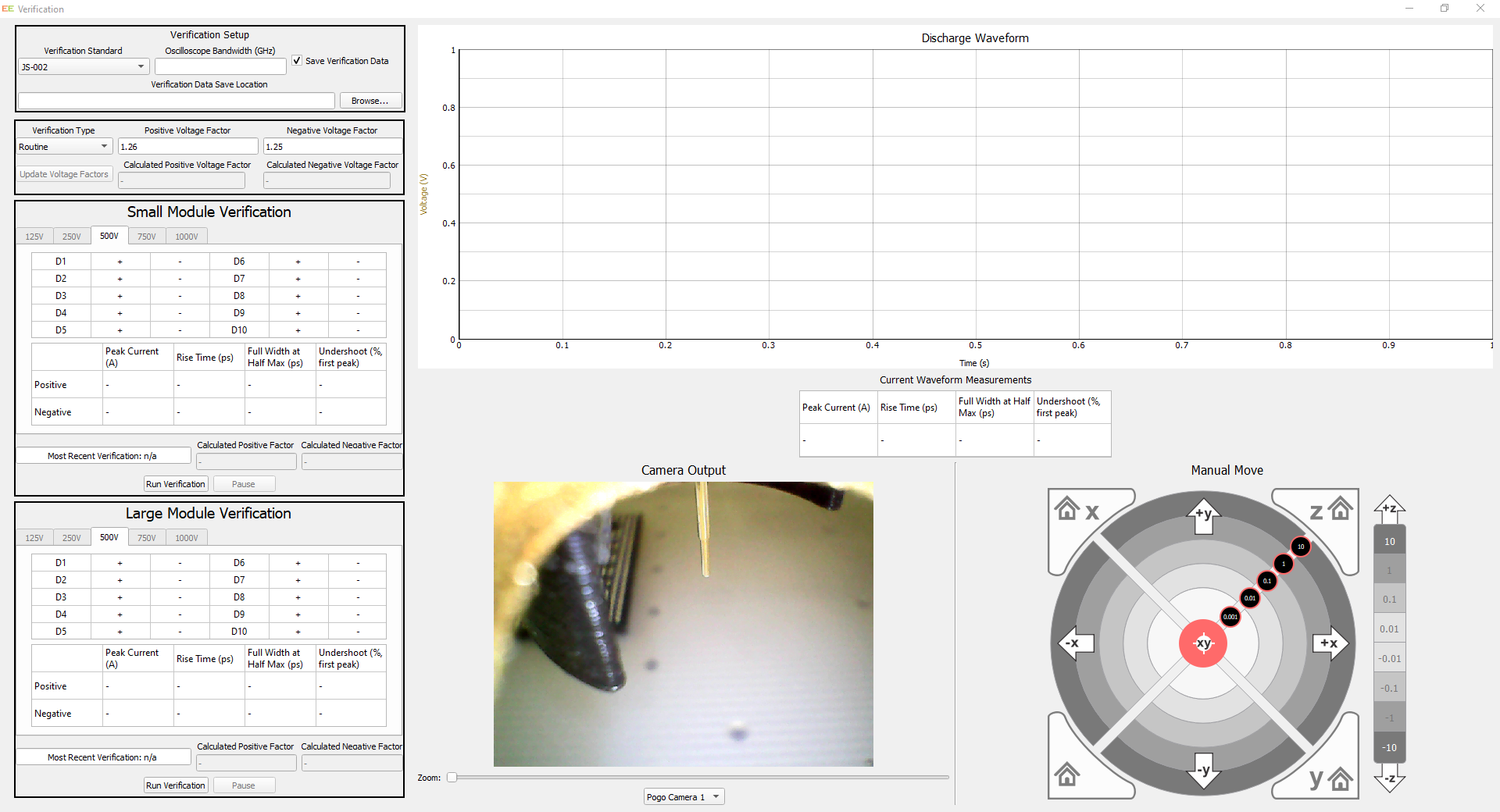
Task: Run the Small Module Verification
Action: (176, 484)
